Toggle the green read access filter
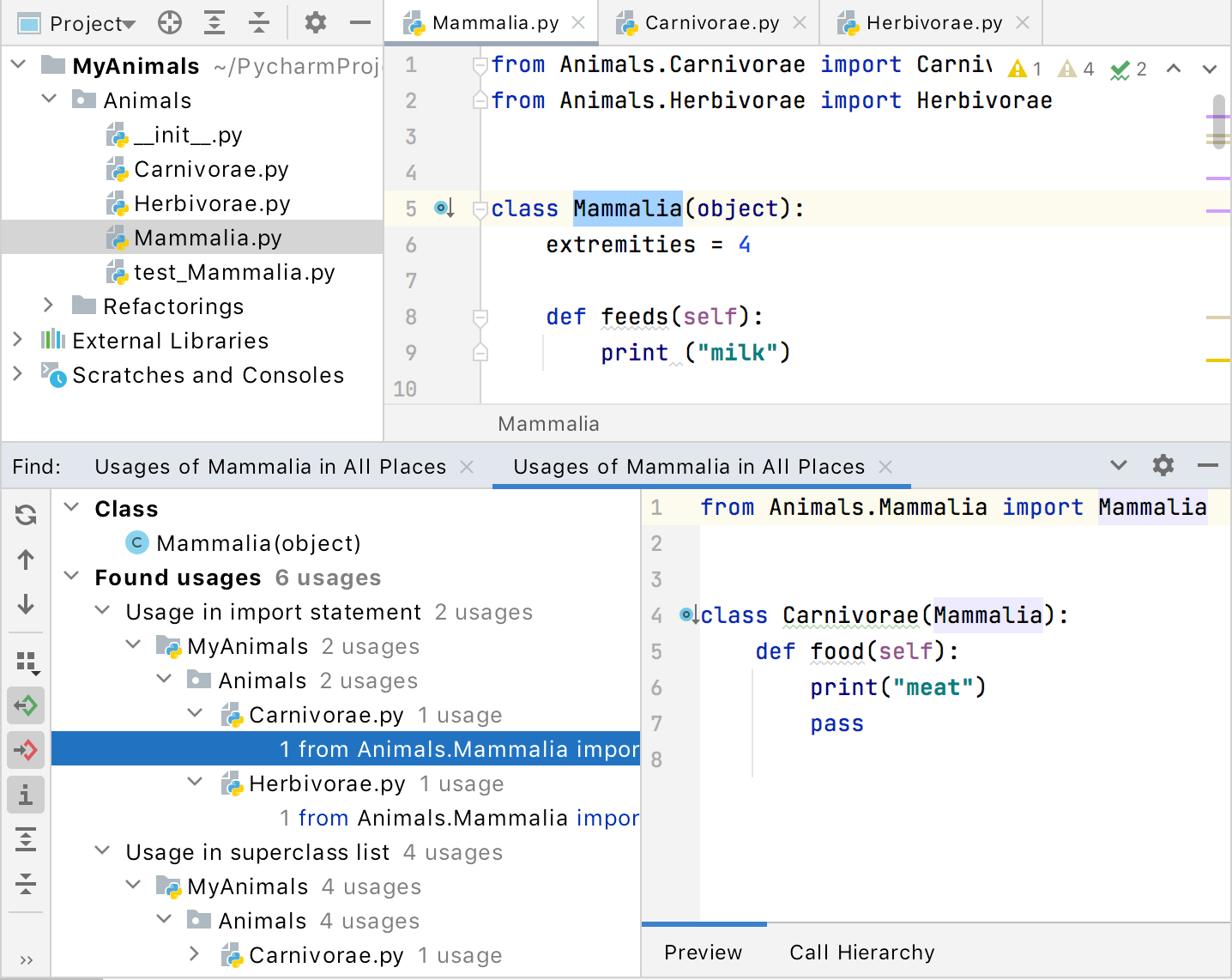Image resolution: width=1232 pixels, height=980 pixels. (26, 706)
